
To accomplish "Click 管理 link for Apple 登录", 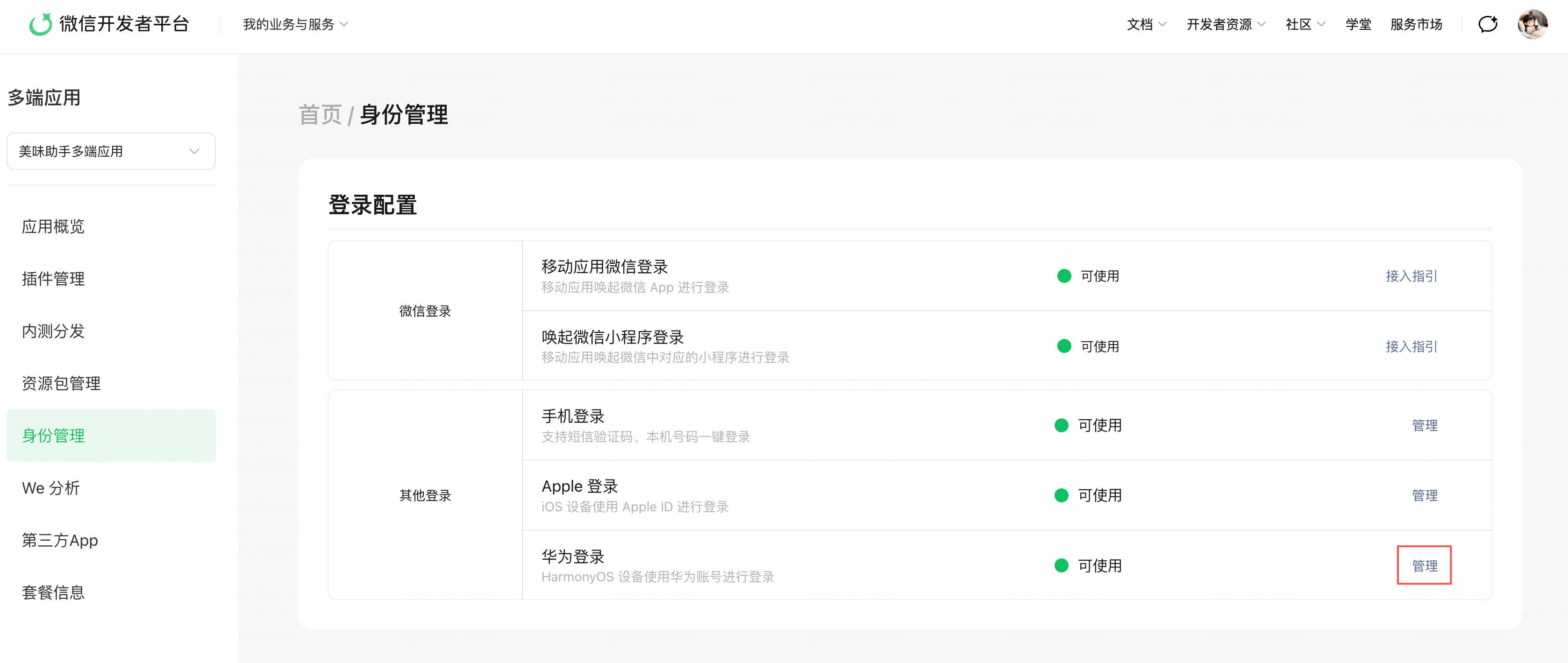I will click(x=1424, y=496).
